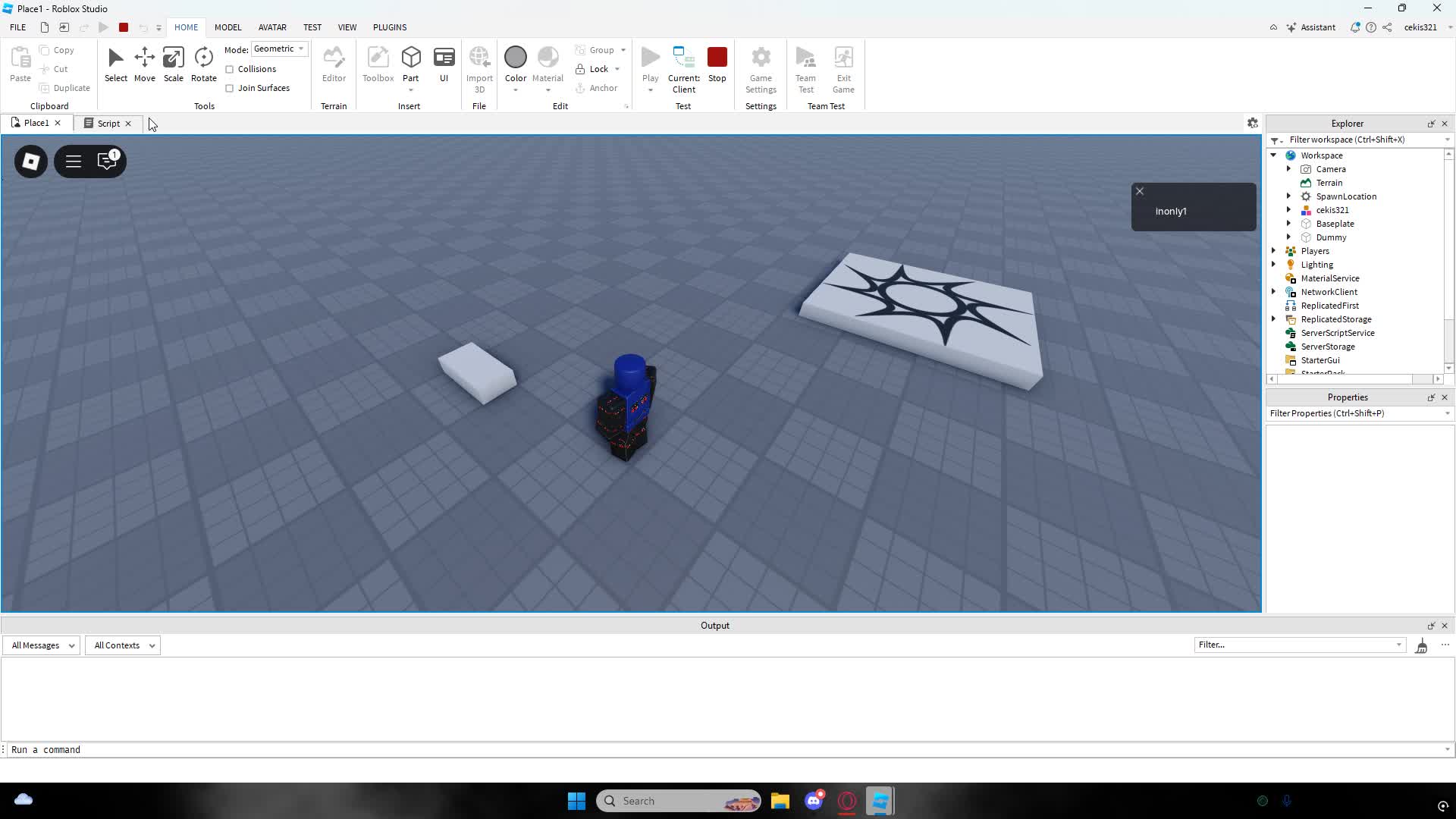Open the Terrain Editor
The height and width of the screenshot is (819, 1456).
pos(334,64)
